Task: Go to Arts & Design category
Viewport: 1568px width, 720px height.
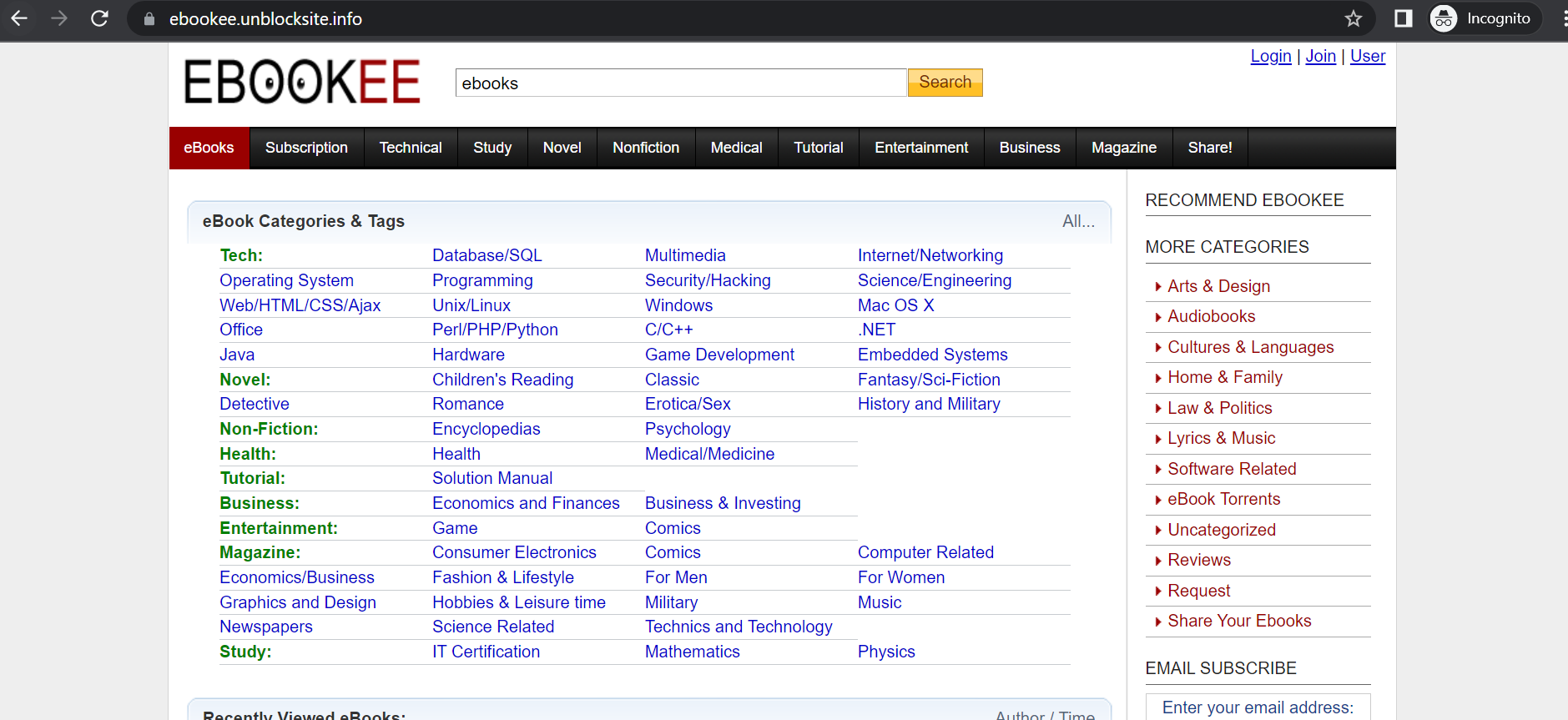Action: click(1218, 286)
